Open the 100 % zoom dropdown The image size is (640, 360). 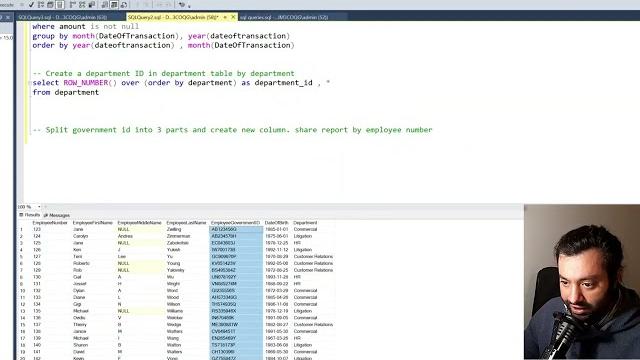[x=39, y=207]
